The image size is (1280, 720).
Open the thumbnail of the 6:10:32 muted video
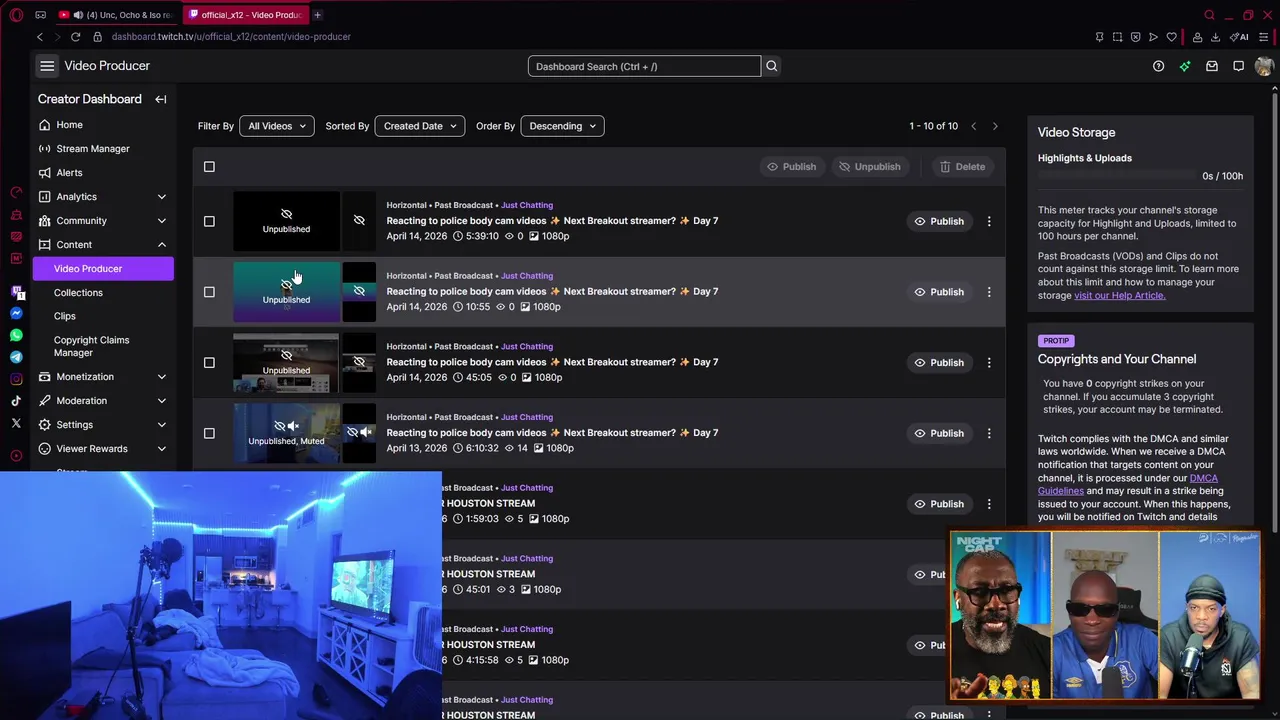pos(286,433)
